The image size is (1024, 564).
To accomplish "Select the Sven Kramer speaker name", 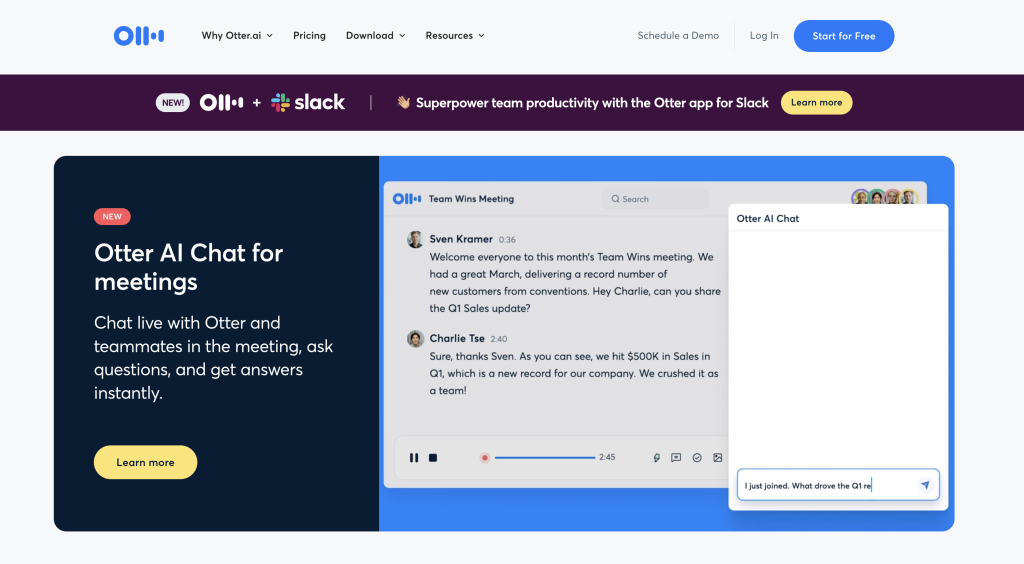I will tap(461, 239).
